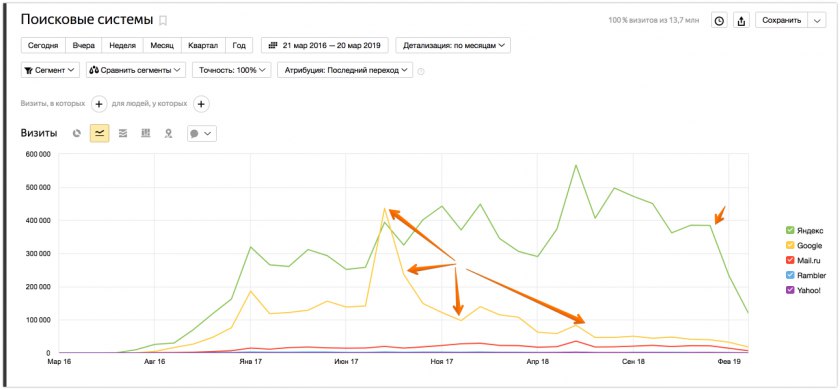Click the Mail.ru legend label
Image resolution: width=840 pixels, height=390 pixels.
coord(808,260)
